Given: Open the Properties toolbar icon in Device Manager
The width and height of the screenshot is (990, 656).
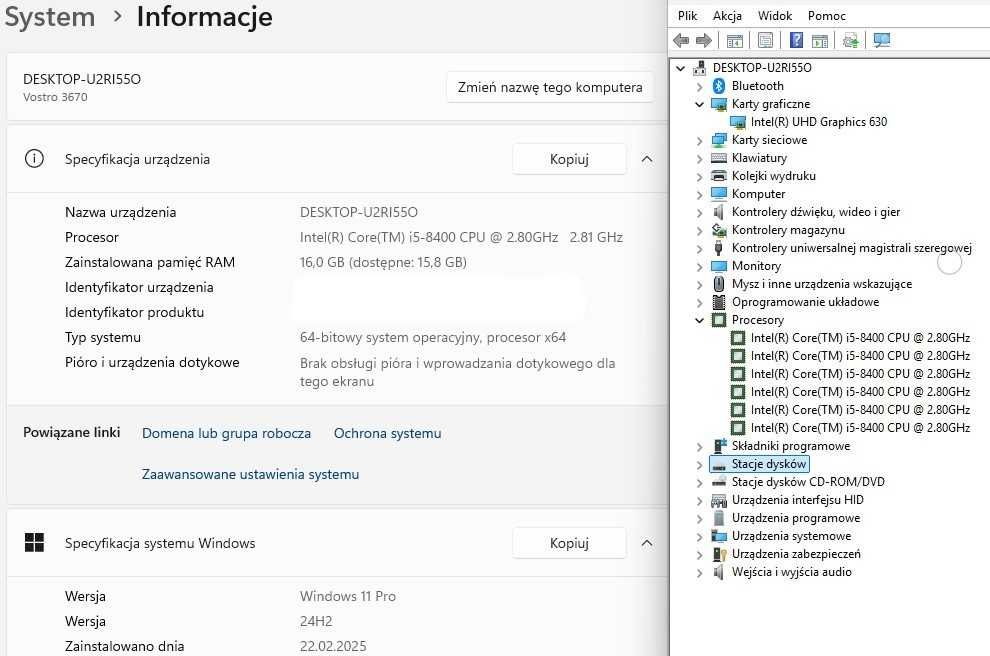Looking at the screenshot, I should [765, 41].
